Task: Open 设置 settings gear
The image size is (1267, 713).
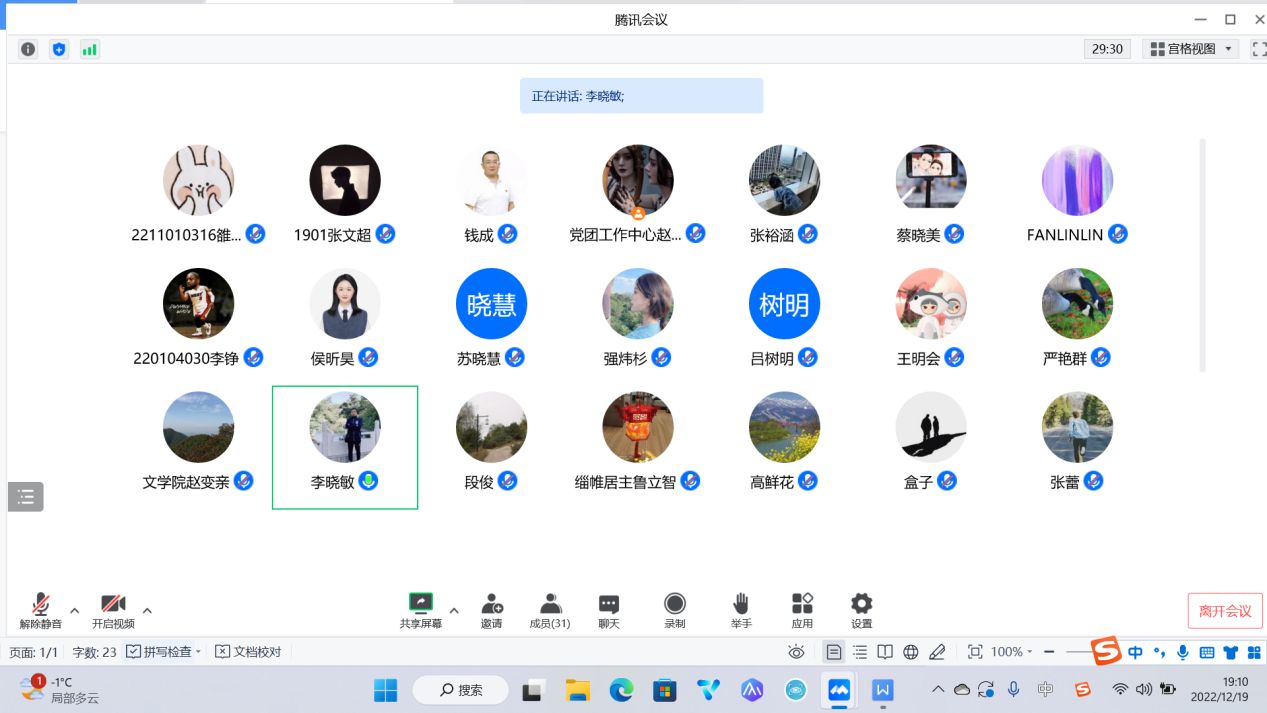Action: pyautogui.click(x=861, y=610)
